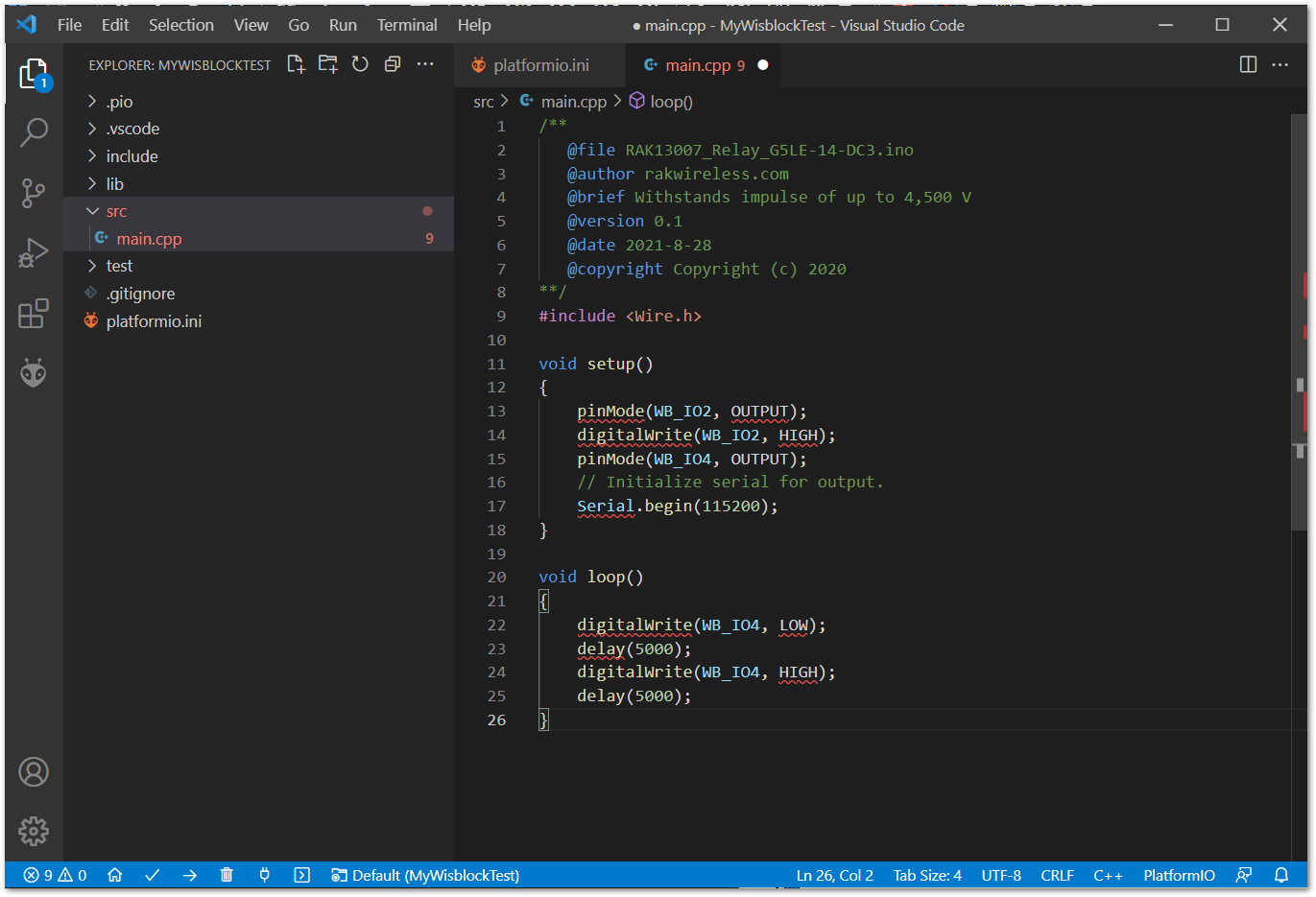Switch project environment Default (MyWisblockTest)
This screenshot has width=1316, height=897.
point(425,875)
